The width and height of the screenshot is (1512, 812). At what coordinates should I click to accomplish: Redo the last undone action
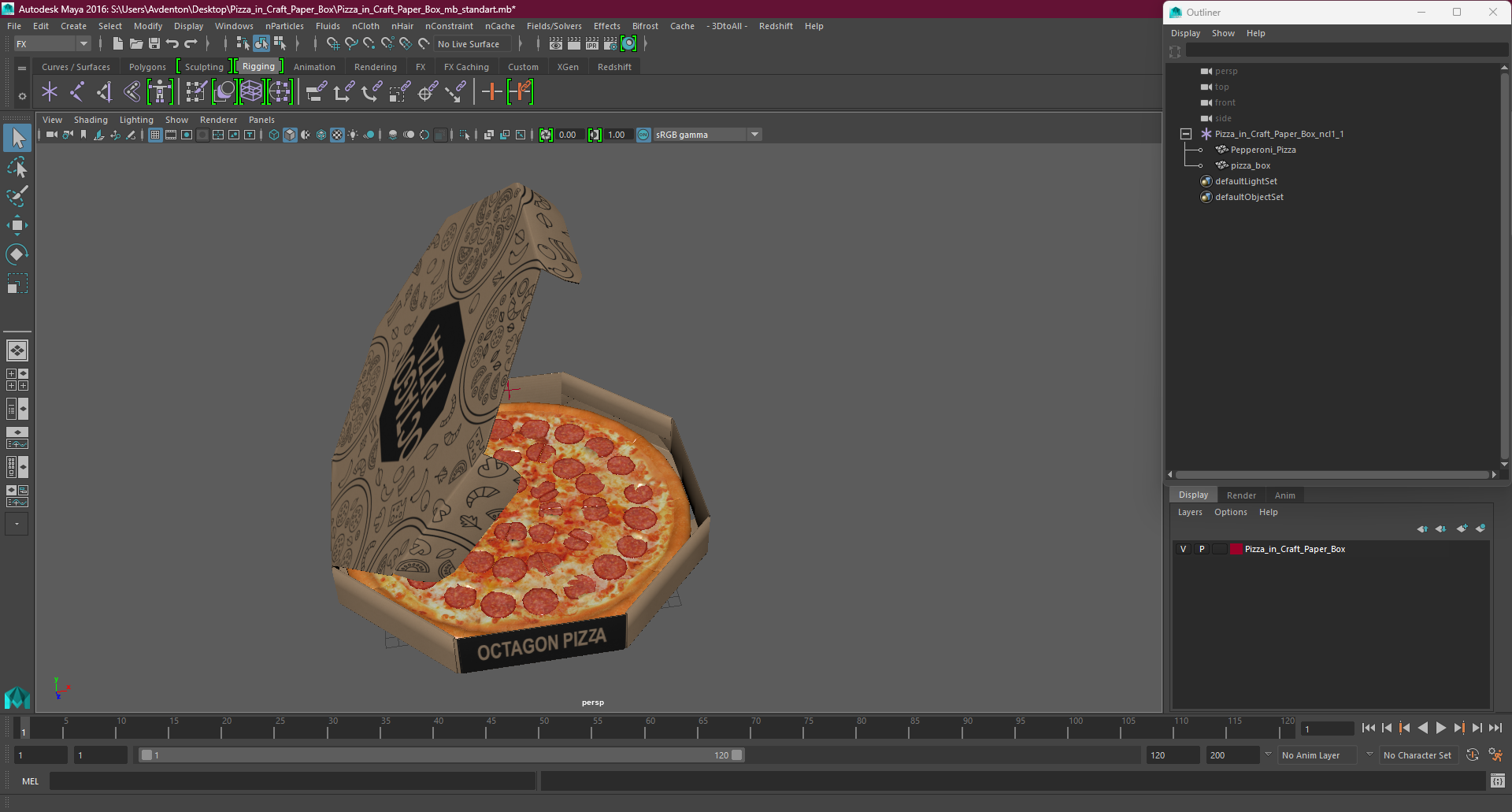(x=191, y=44)
